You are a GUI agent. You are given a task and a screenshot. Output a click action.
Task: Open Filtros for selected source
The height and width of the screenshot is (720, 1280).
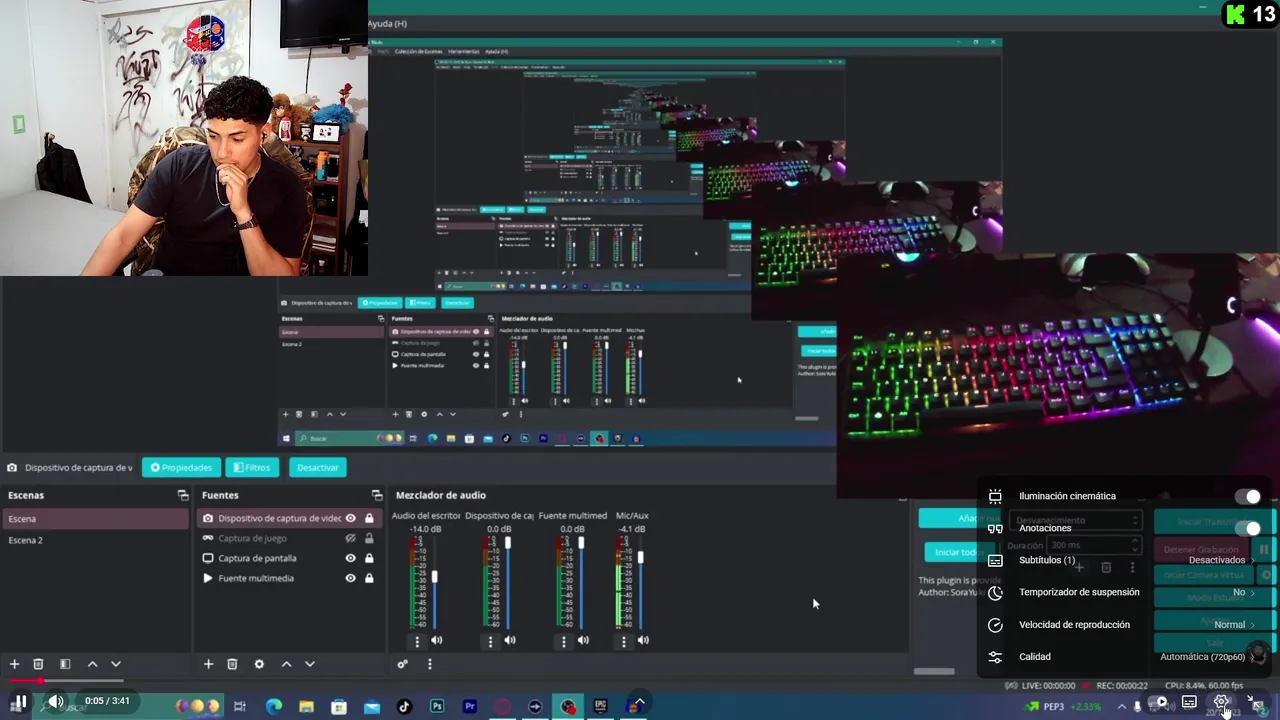click(x=252, y=467)
